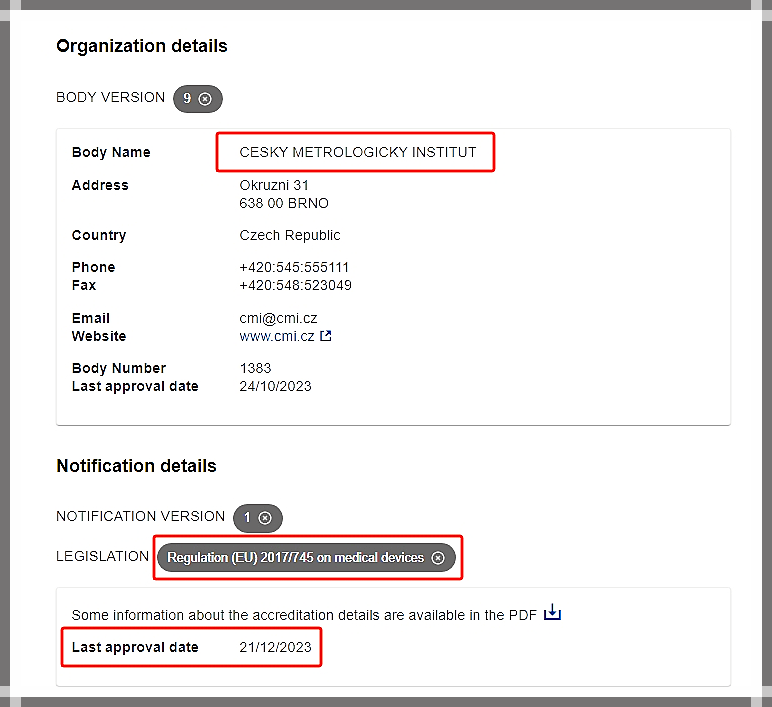Select postal line 638 00 BRNO
This screenshot has height=707, width=772.
pos(284,203)
